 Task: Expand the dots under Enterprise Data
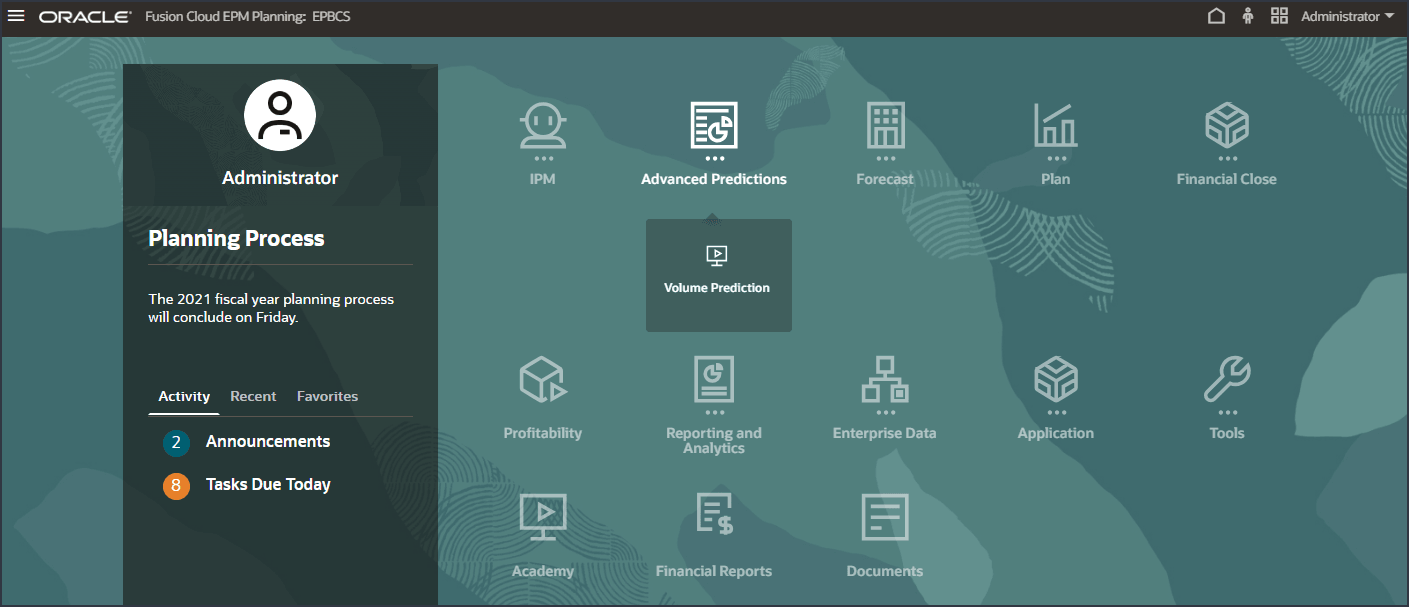pos(885,412)
